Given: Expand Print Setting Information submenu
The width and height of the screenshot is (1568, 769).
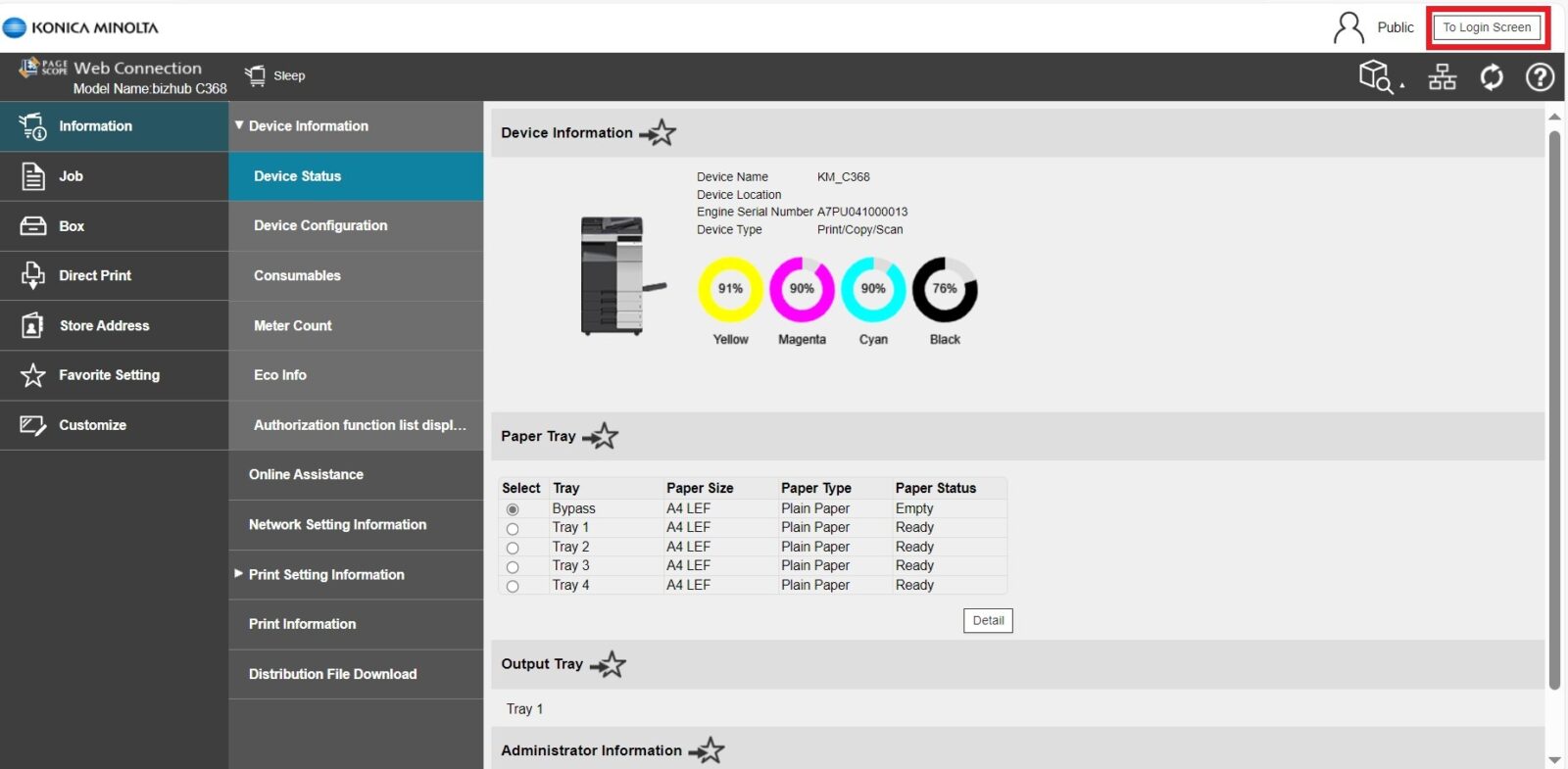Looking at the screenshot, I should (x=238, y=574).
